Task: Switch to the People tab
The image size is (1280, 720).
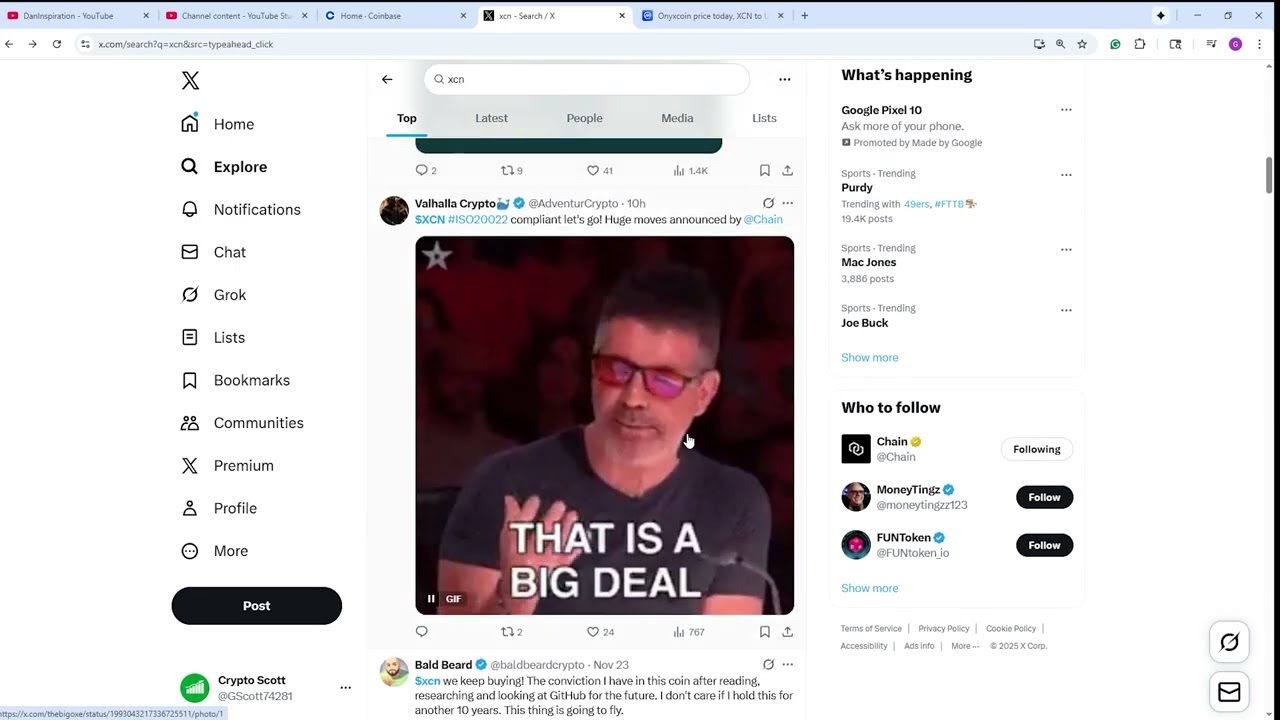Action: pos(585,118)
